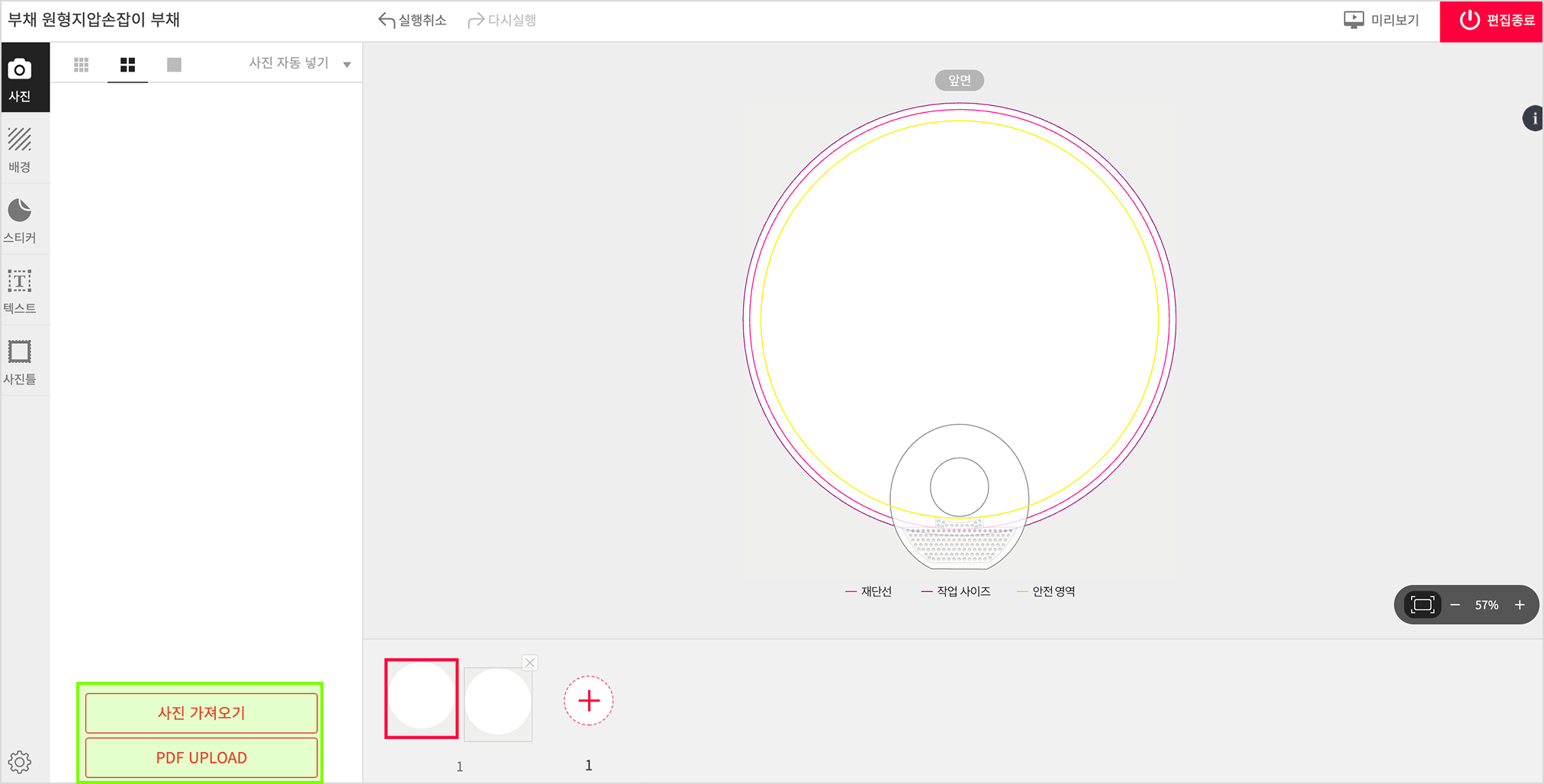Open the 사진틀 (Photo frame) panel
Screen dimensions: 1544x784
coord(25,361)
